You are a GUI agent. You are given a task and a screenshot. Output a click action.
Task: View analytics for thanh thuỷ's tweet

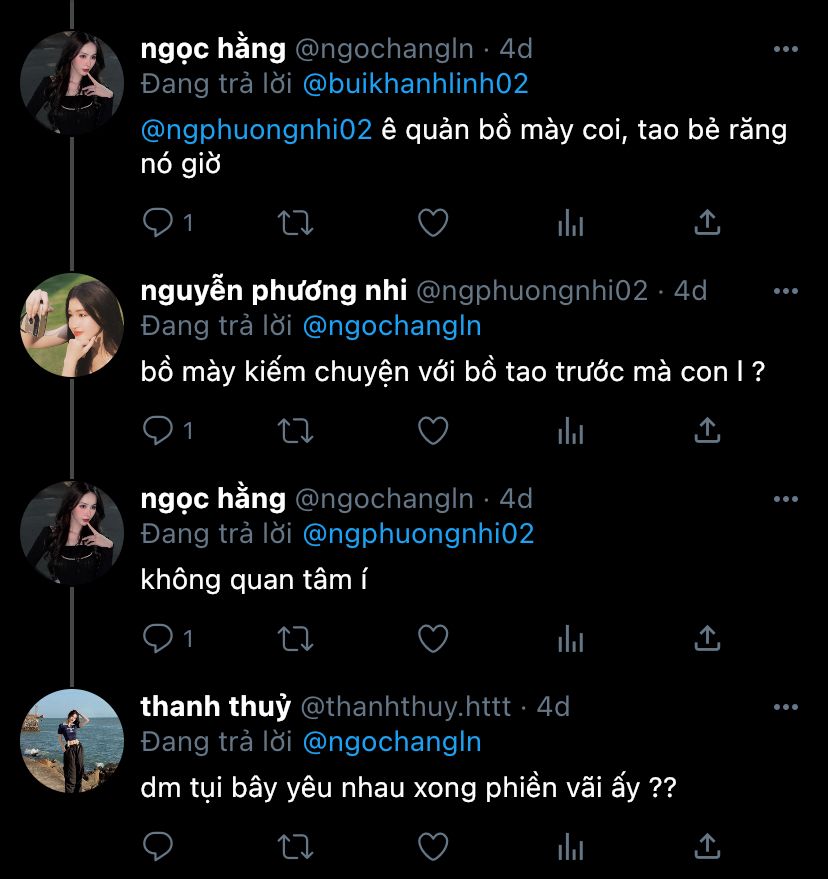click(570, 847)
